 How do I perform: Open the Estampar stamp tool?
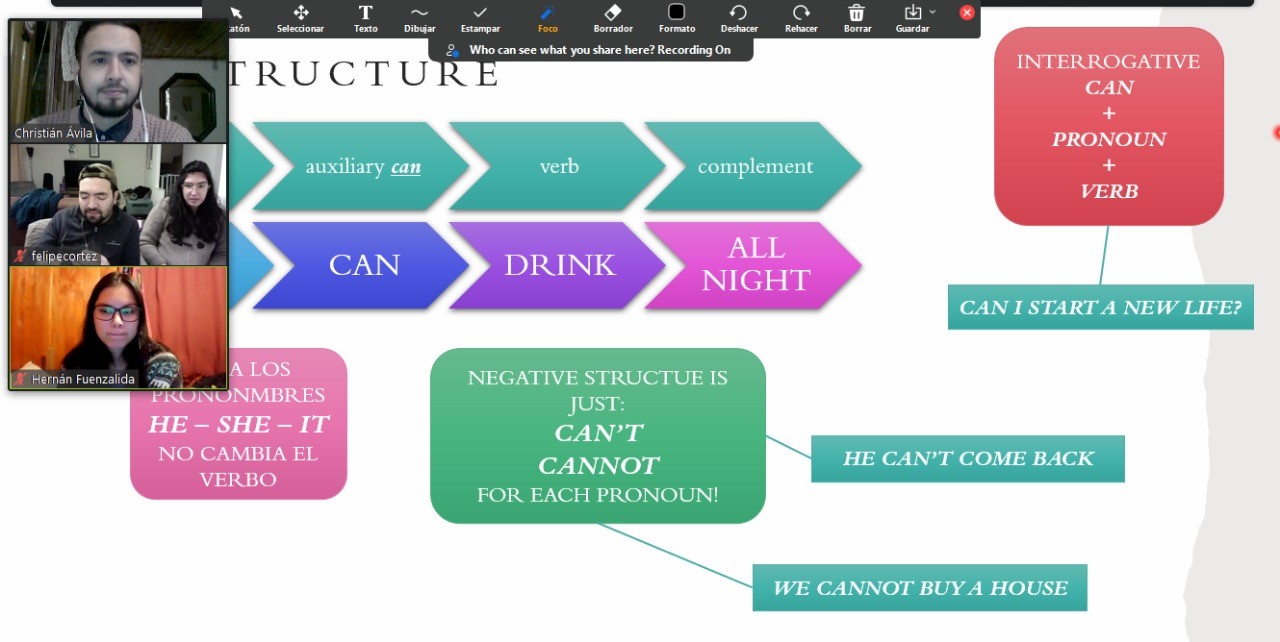tap(480, 18)
